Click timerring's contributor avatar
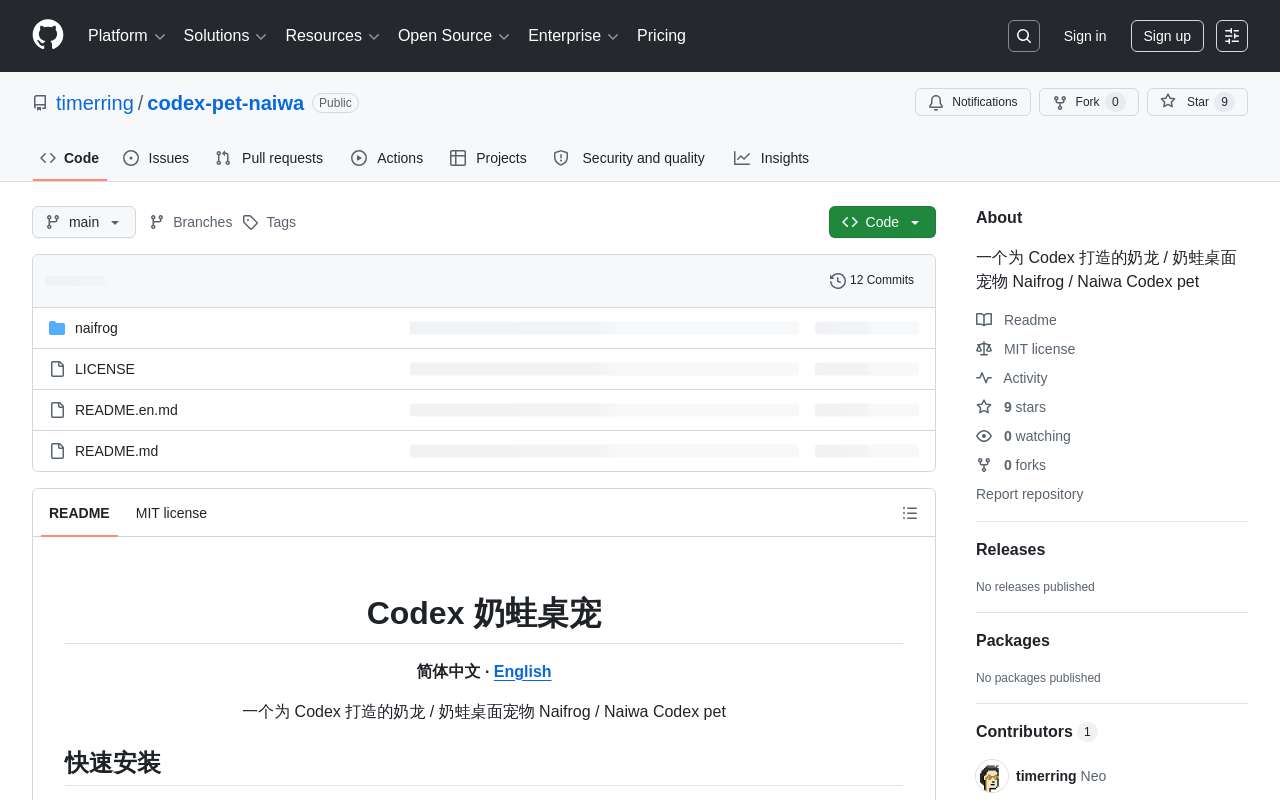This screenshot has height=800, width=1280. coord(992,776)
